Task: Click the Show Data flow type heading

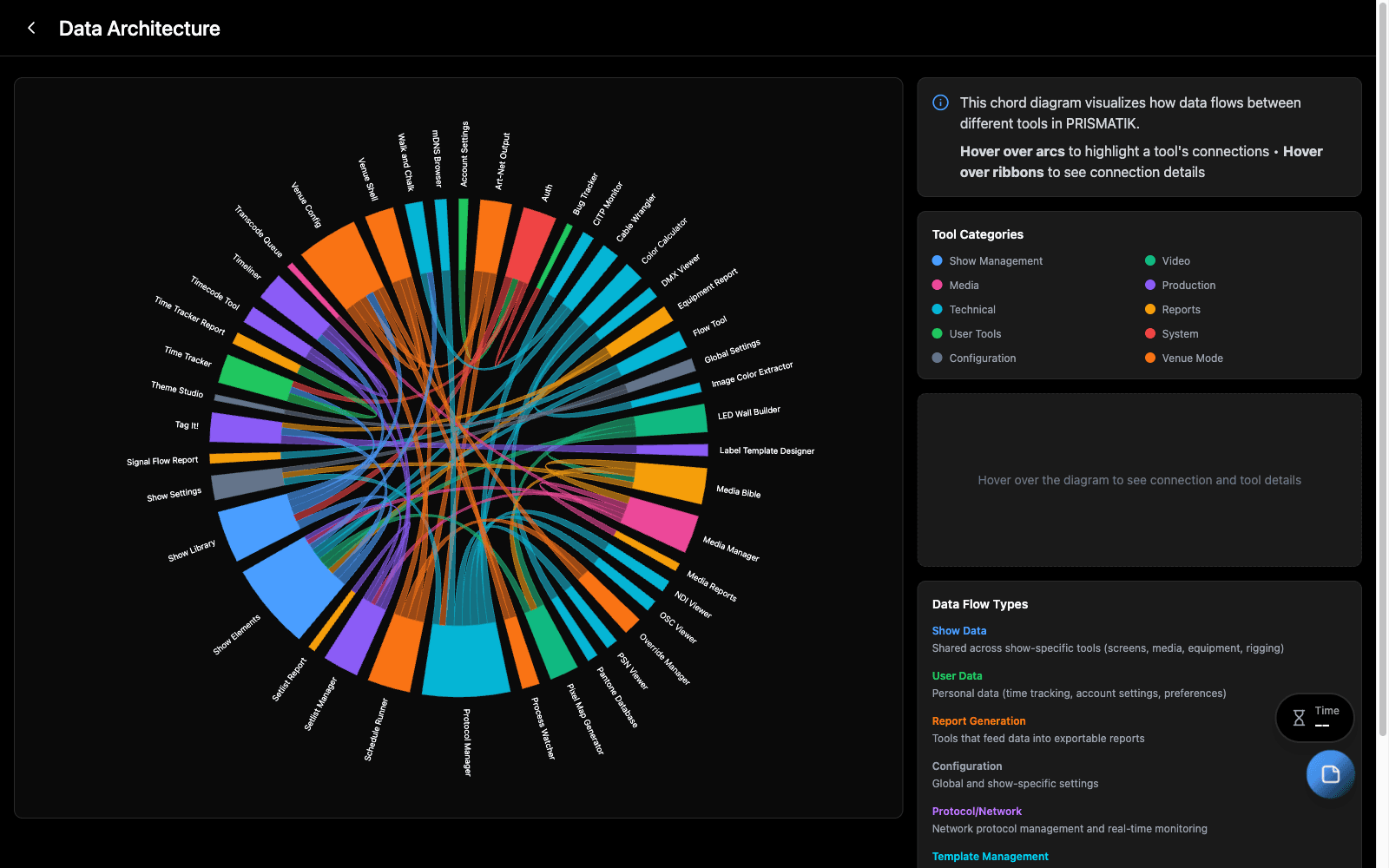Action: [959, 631]
